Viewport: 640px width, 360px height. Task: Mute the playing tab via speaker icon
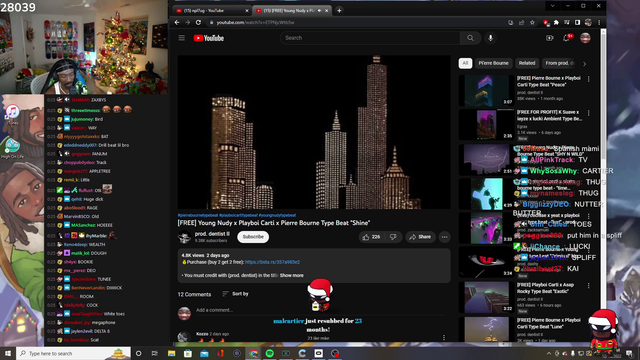click(x=320, y=11)
